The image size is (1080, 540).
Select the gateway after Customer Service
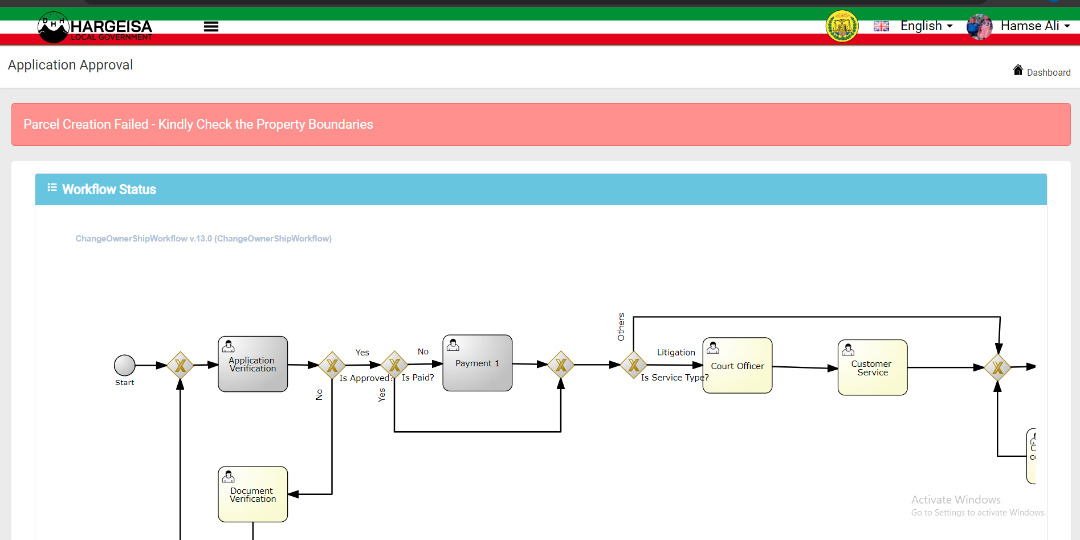pyautogui.click(x=997, y=368)
